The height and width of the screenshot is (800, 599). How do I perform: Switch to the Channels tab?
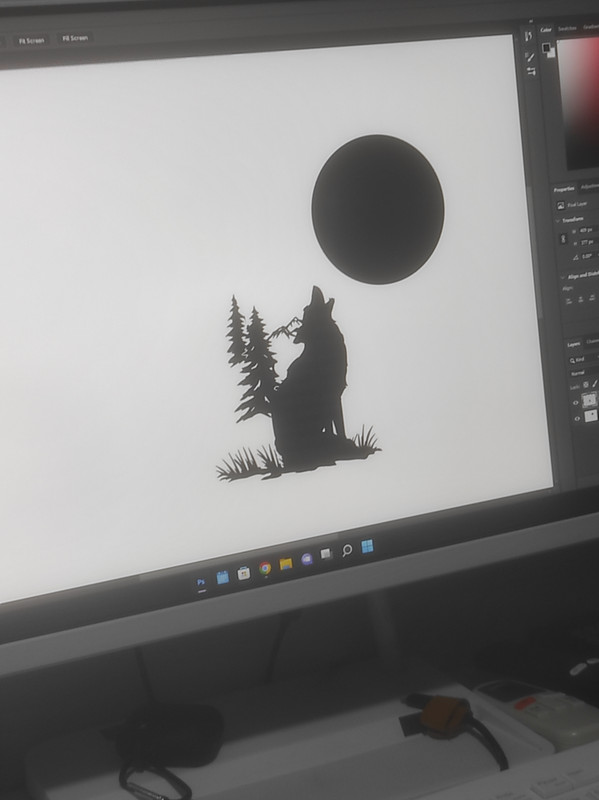593,342
